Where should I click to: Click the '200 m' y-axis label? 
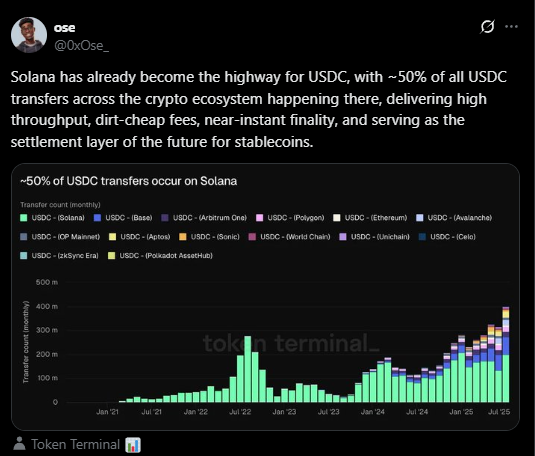[47, 354]
